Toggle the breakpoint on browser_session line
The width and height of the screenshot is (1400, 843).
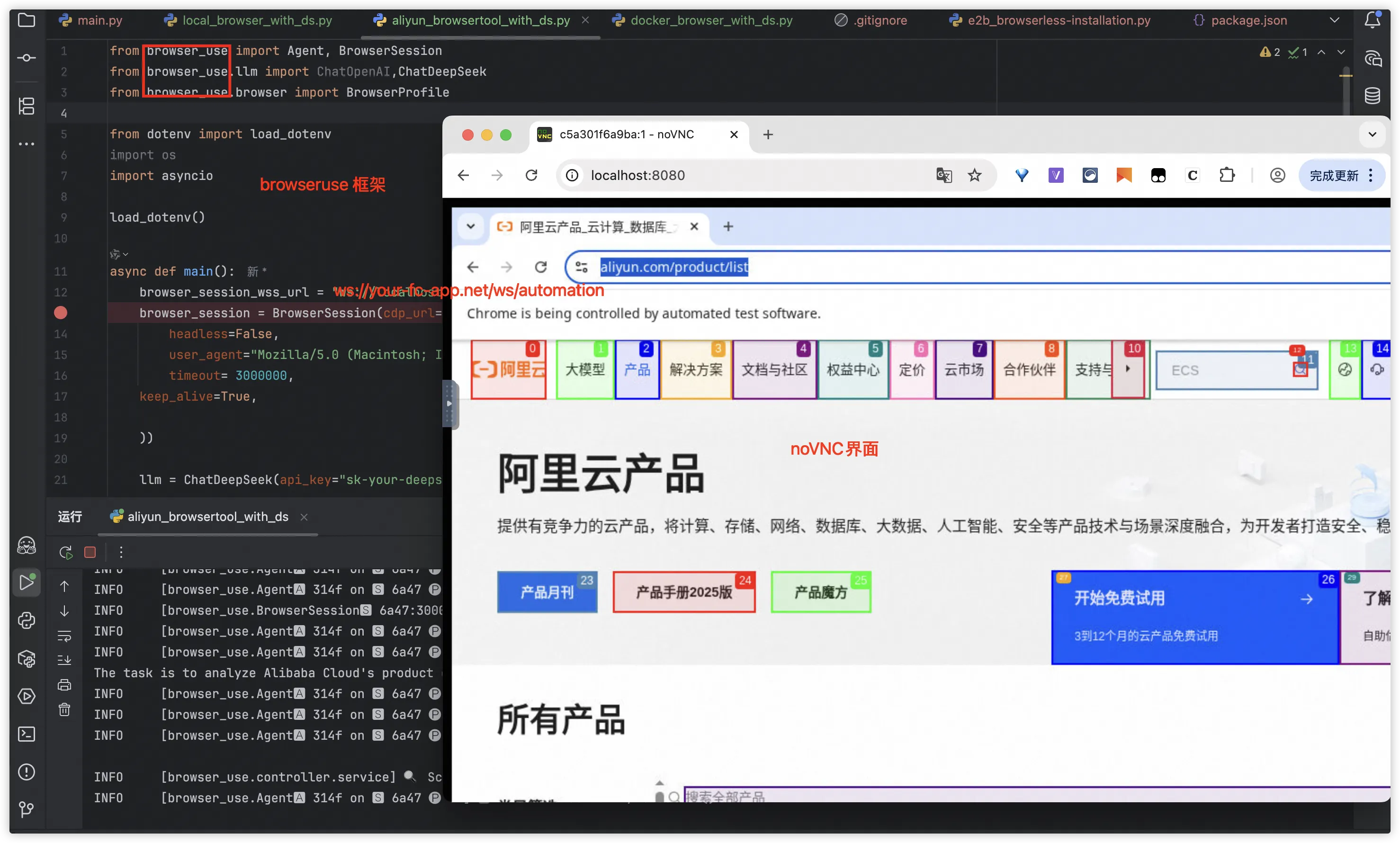pos(60,313)
